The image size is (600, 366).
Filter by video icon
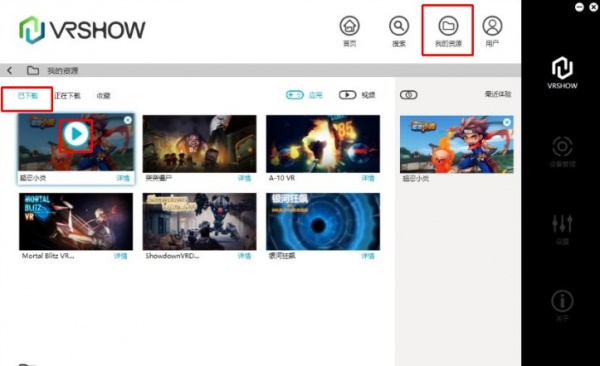347,95
